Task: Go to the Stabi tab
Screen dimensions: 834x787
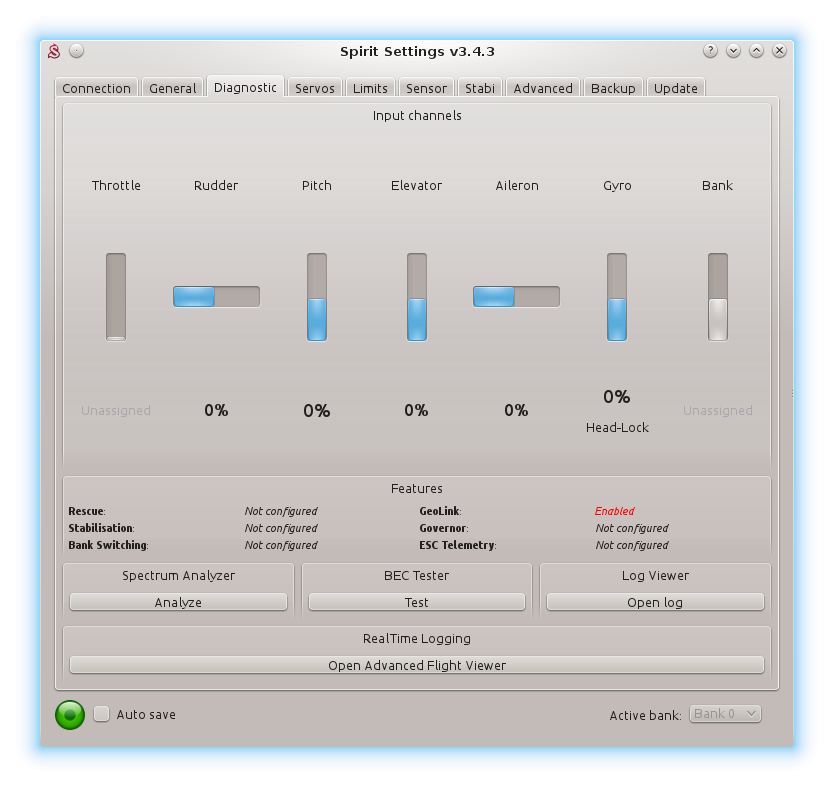Action: [480, 88]
